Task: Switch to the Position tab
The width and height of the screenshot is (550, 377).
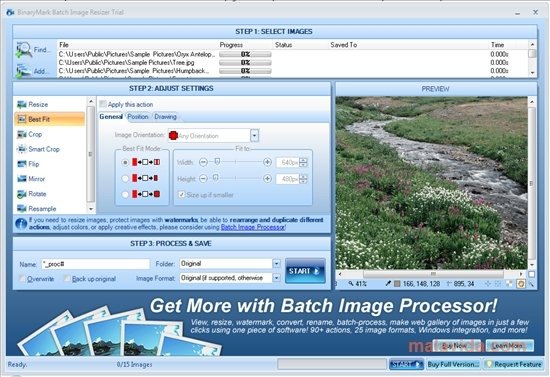Action: (138, 116)
